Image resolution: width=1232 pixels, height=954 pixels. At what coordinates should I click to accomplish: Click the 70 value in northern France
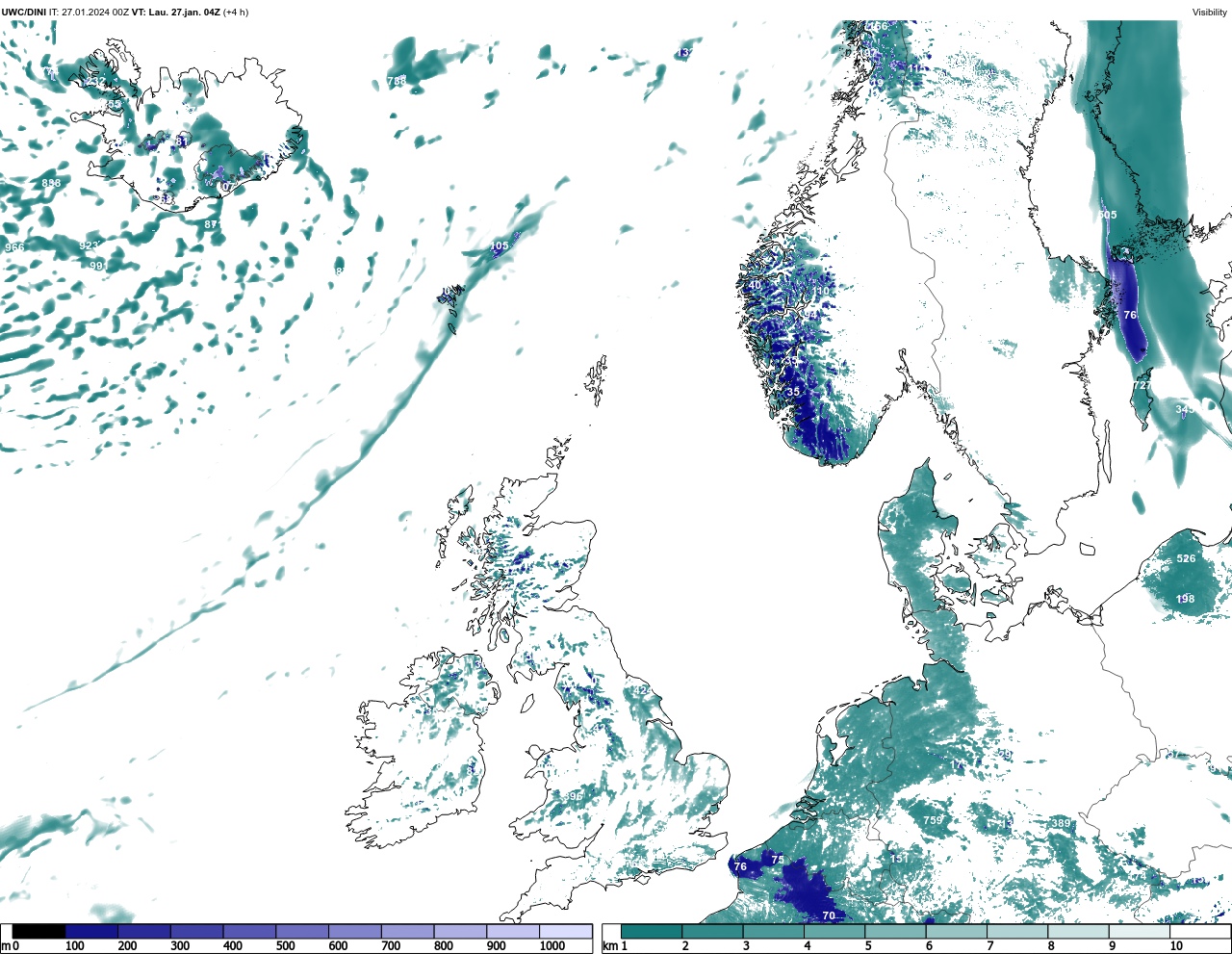pos(829,915)
